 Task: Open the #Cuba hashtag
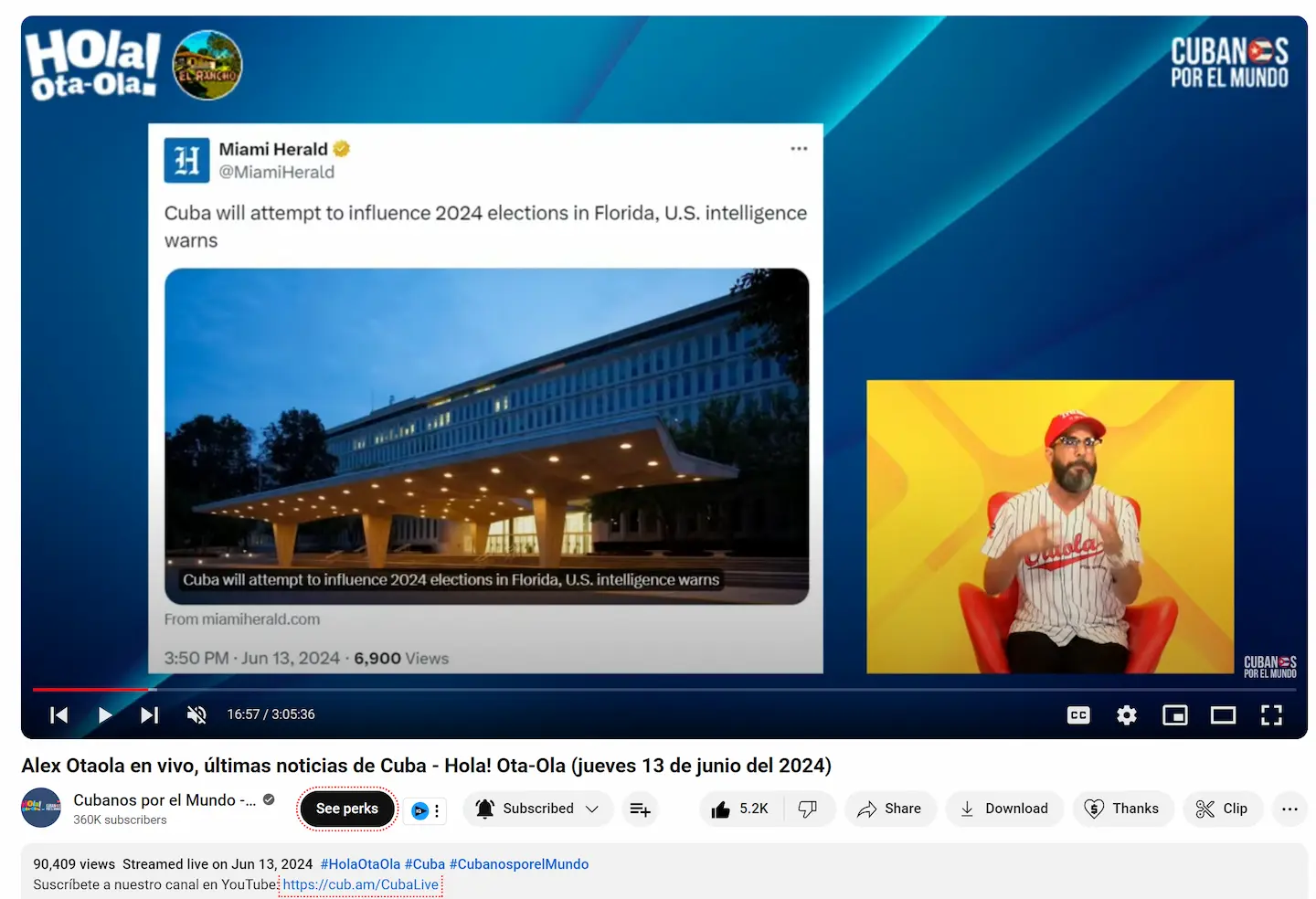pyautogui.click(x=425, y=864)
